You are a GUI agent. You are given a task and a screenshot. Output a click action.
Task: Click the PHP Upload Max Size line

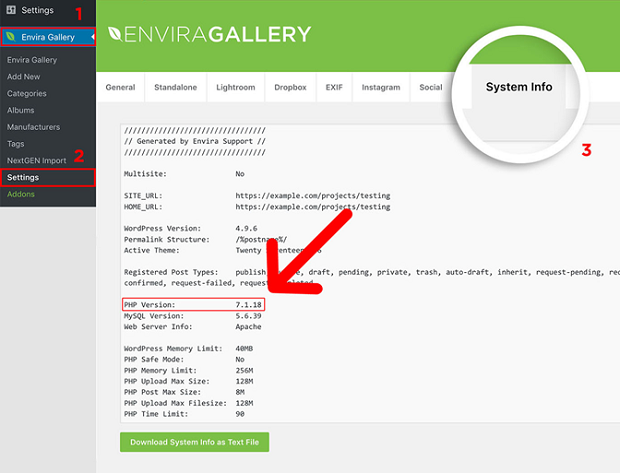[188, 381]
